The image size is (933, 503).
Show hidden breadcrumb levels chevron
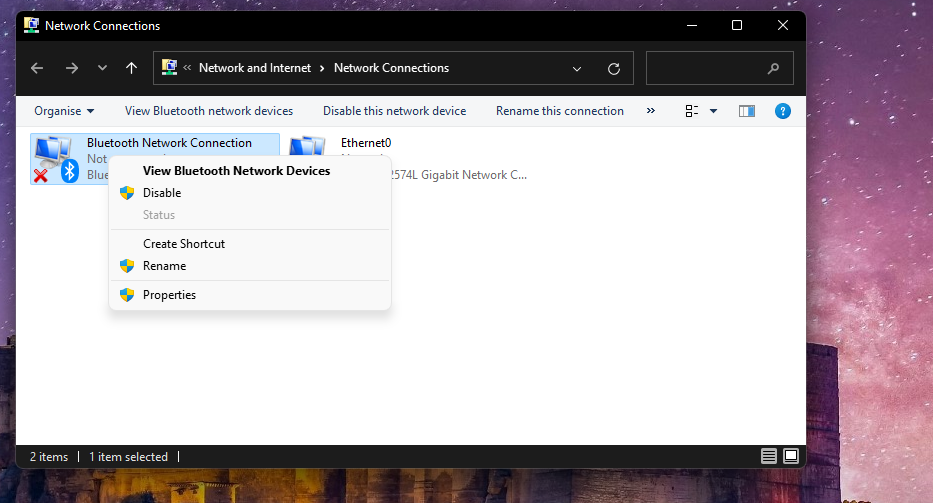pyautogui.click(x=187, y=68)
